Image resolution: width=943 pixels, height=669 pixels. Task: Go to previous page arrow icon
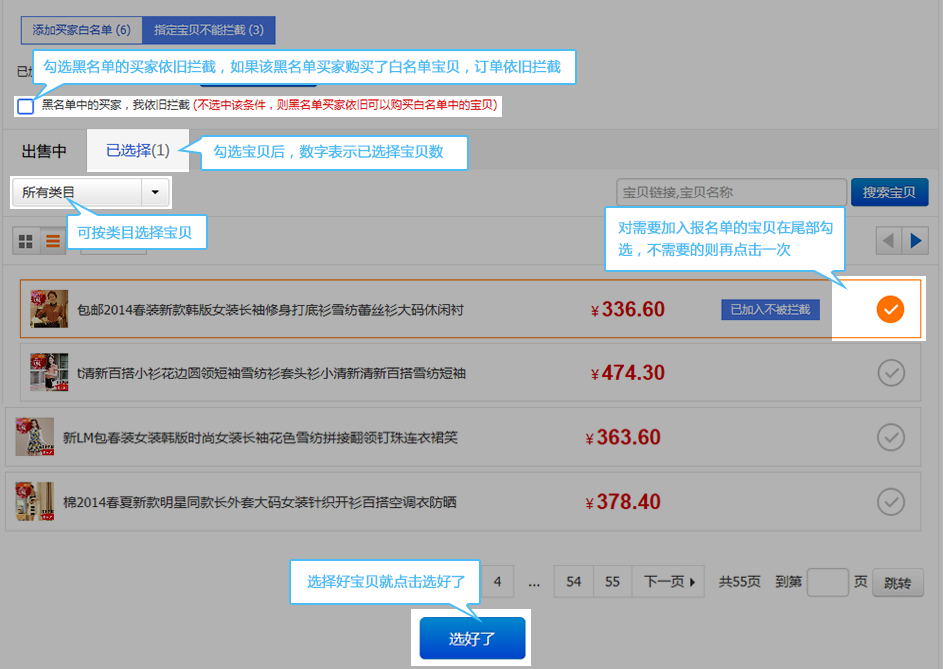coord(889,241)
